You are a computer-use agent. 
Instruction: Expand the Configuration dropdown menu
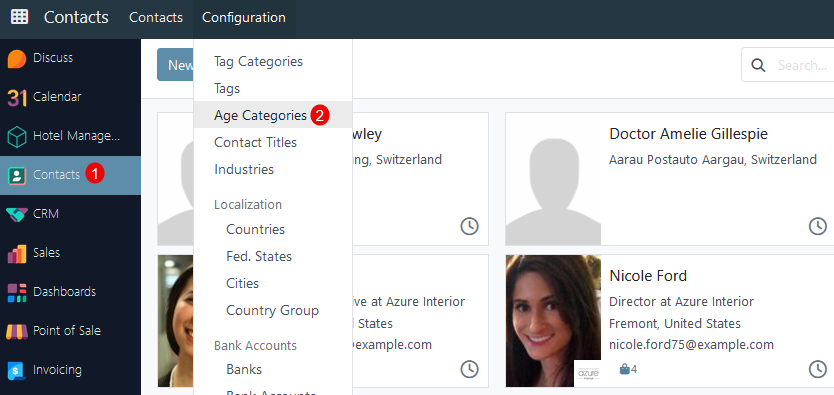244,18
